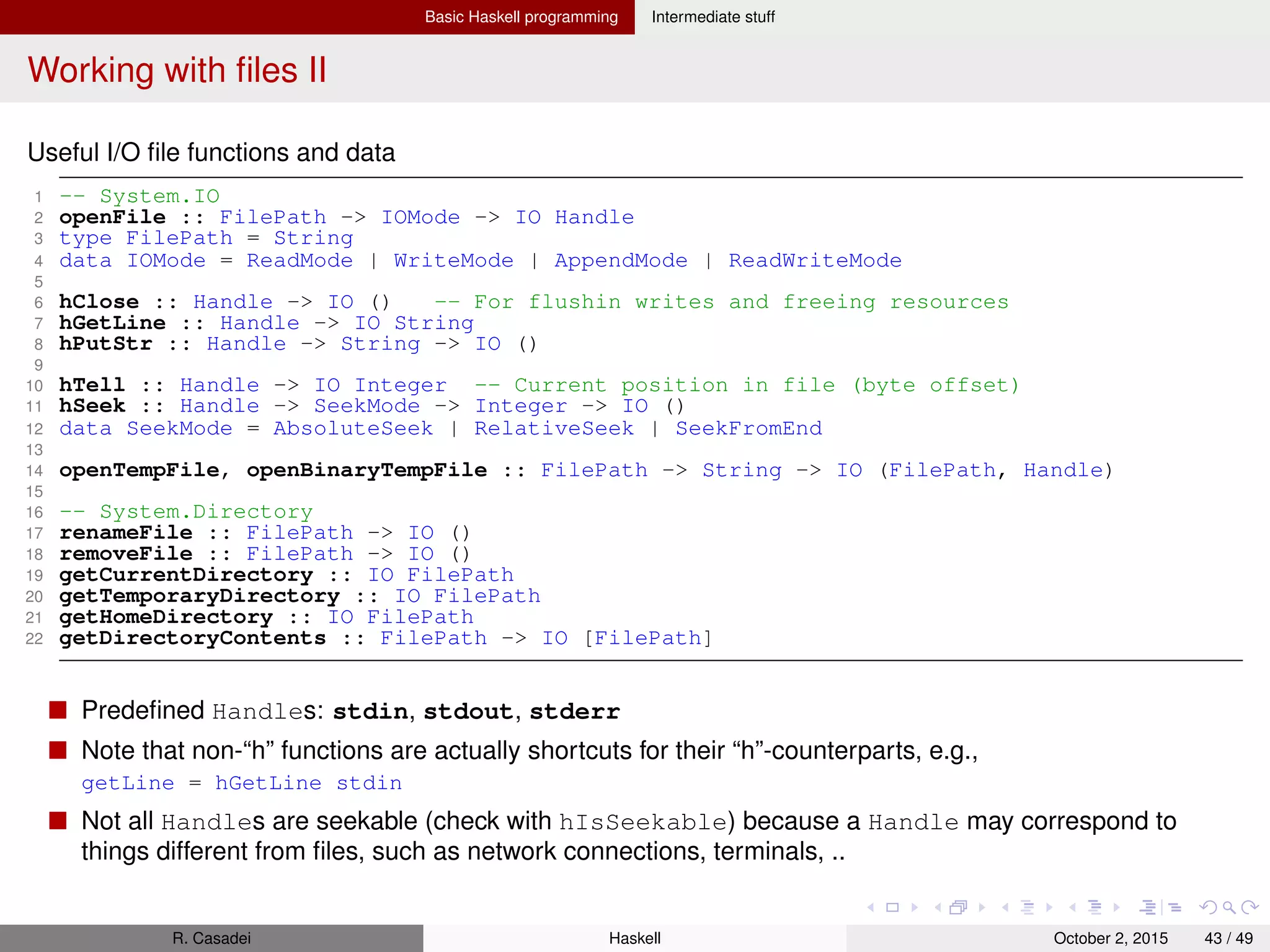Click the slide rectangle navigation icon
The image size is (1270, 952).
pos(892,907)
